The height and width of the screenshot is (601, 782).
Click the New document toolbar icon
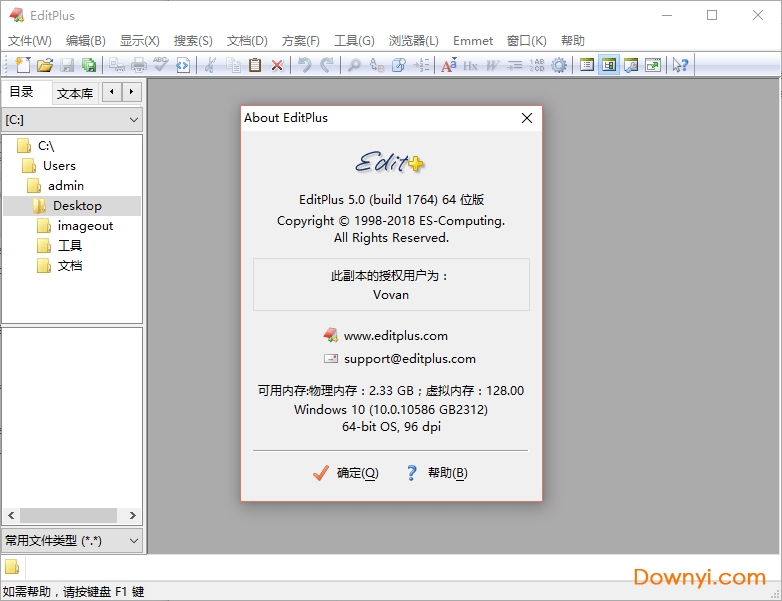[23, 65]
